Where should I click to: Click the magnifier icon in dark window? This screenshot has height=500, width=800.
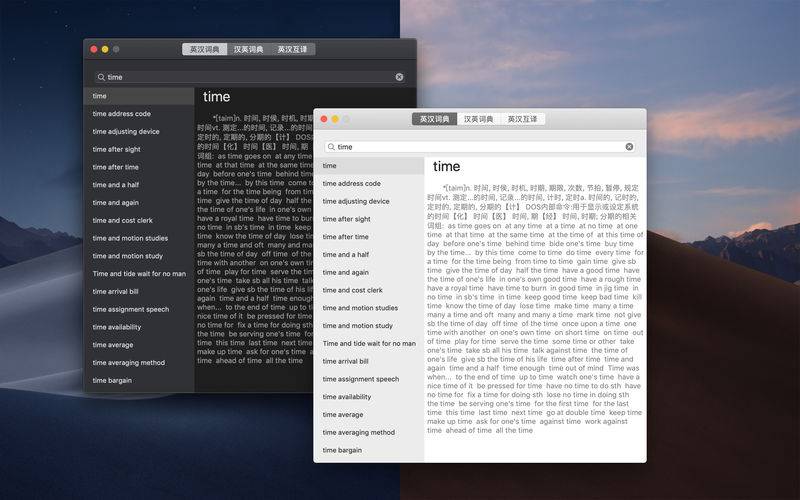click(x=101, y=77)
